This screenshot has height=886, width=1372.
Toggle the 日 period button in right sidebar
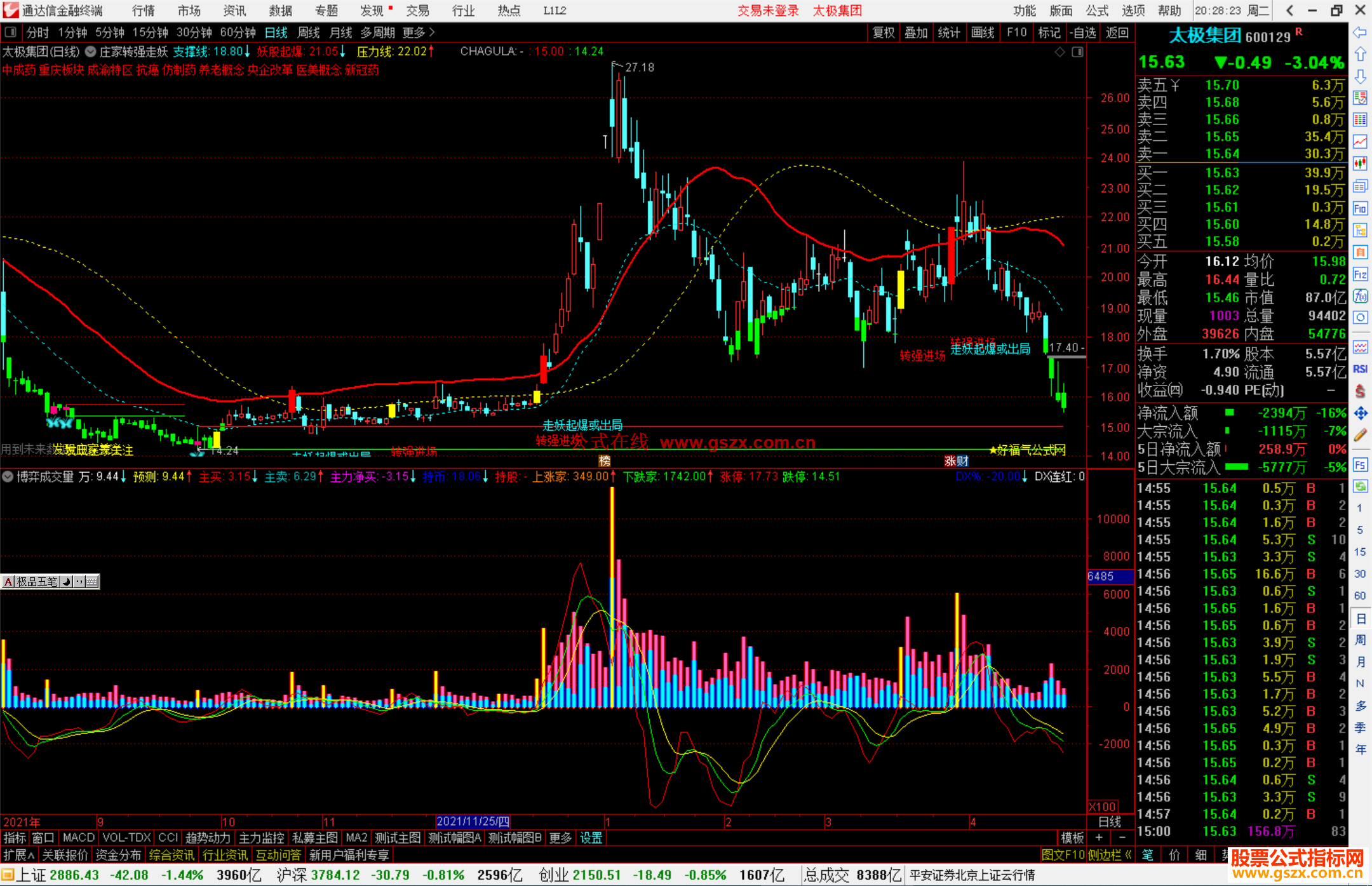[1360, 619]
